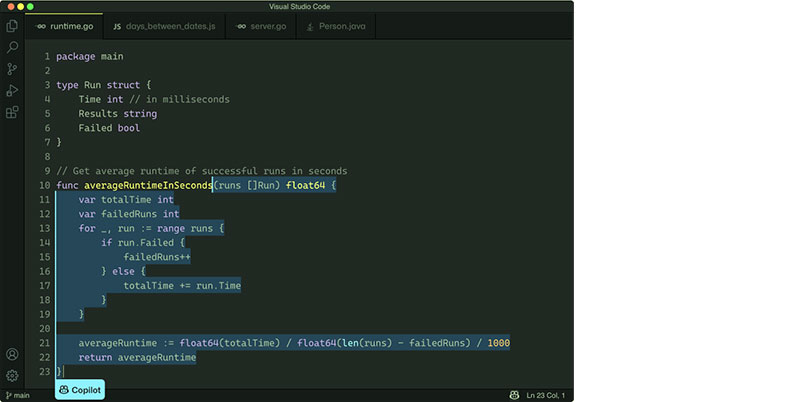
Task: Click the number 1000 on line 21
Action: tap(498, 343)
